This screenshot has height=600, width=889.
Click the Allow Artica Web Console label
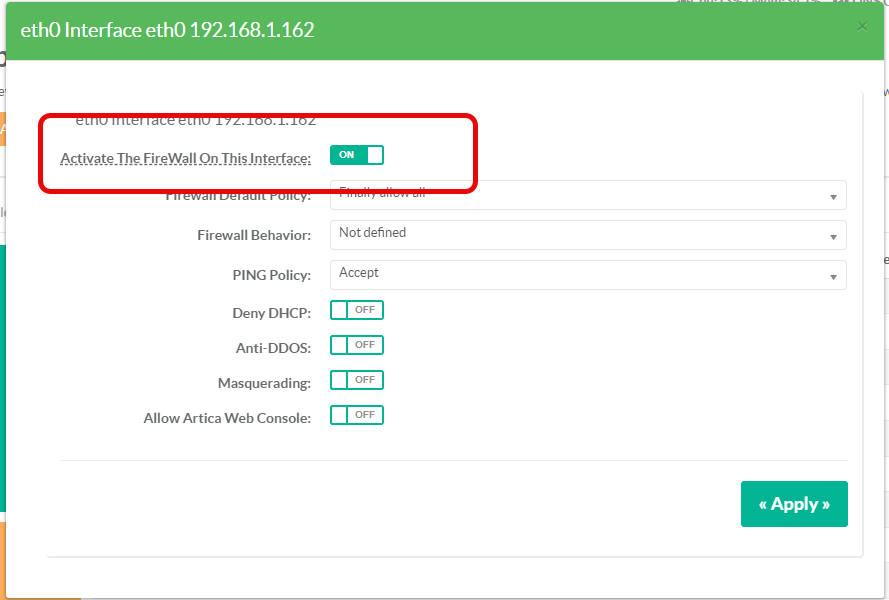pyautogui.click(x=227, y=418)
